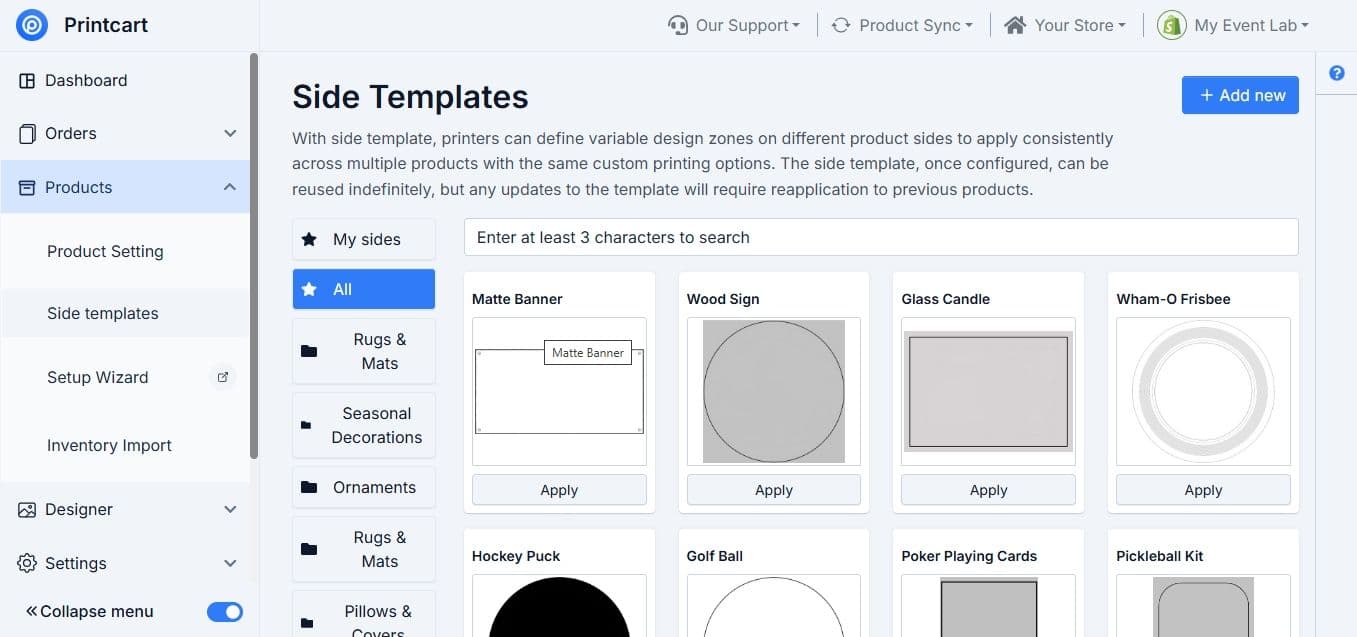1357x637 pixels.
Task: Click the external link icon beside Setup Wizard
Action: (223, 377)
